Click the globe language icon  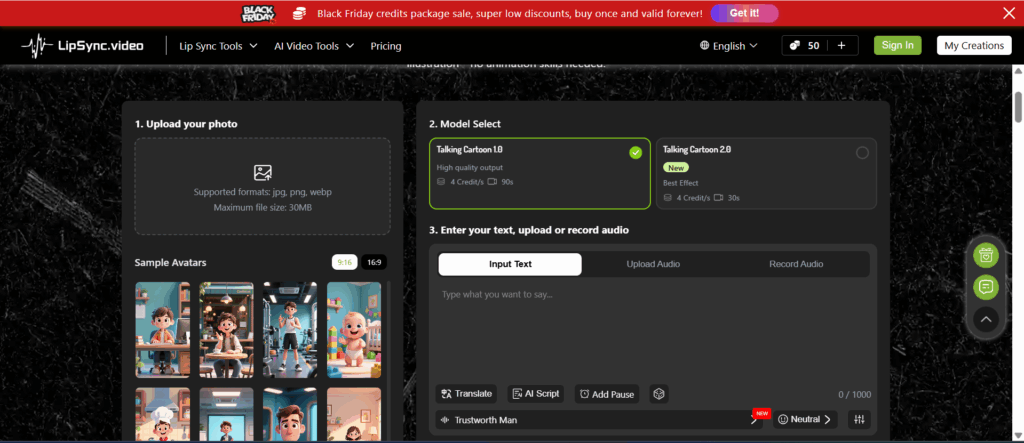pos(705,46)
